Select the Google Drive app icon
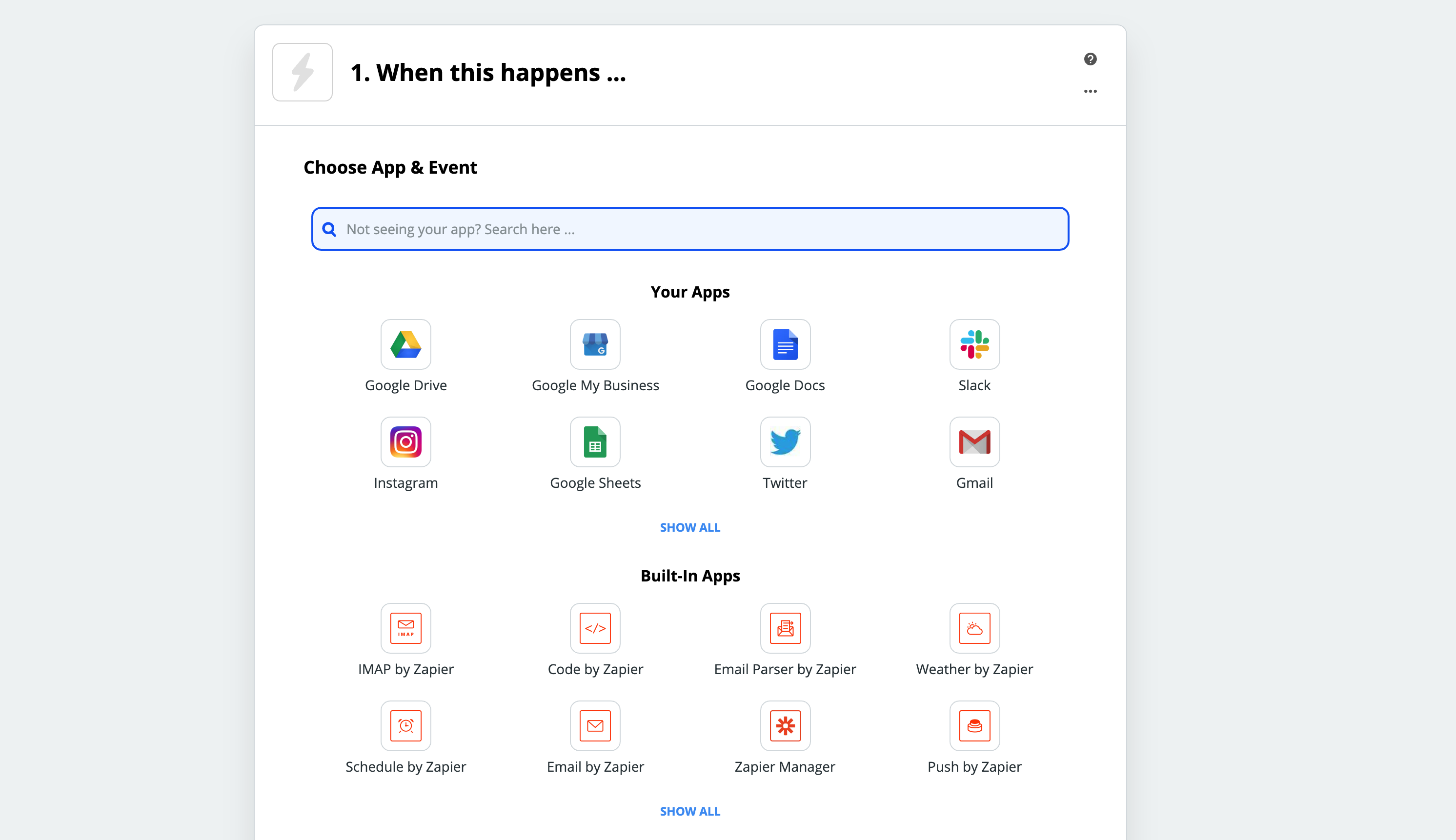Screen dimensions: 1456x840 405,344
